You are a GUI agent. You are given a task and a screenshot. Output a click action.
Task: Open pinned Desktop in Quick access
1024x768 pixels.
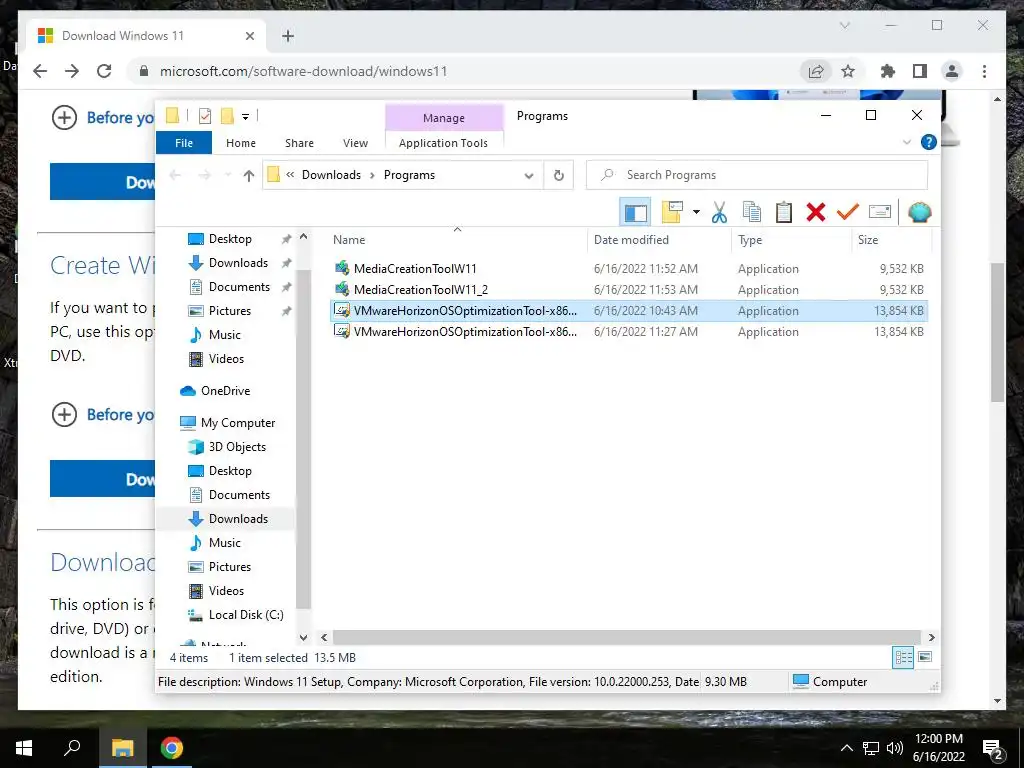click(x=230, y=239)
